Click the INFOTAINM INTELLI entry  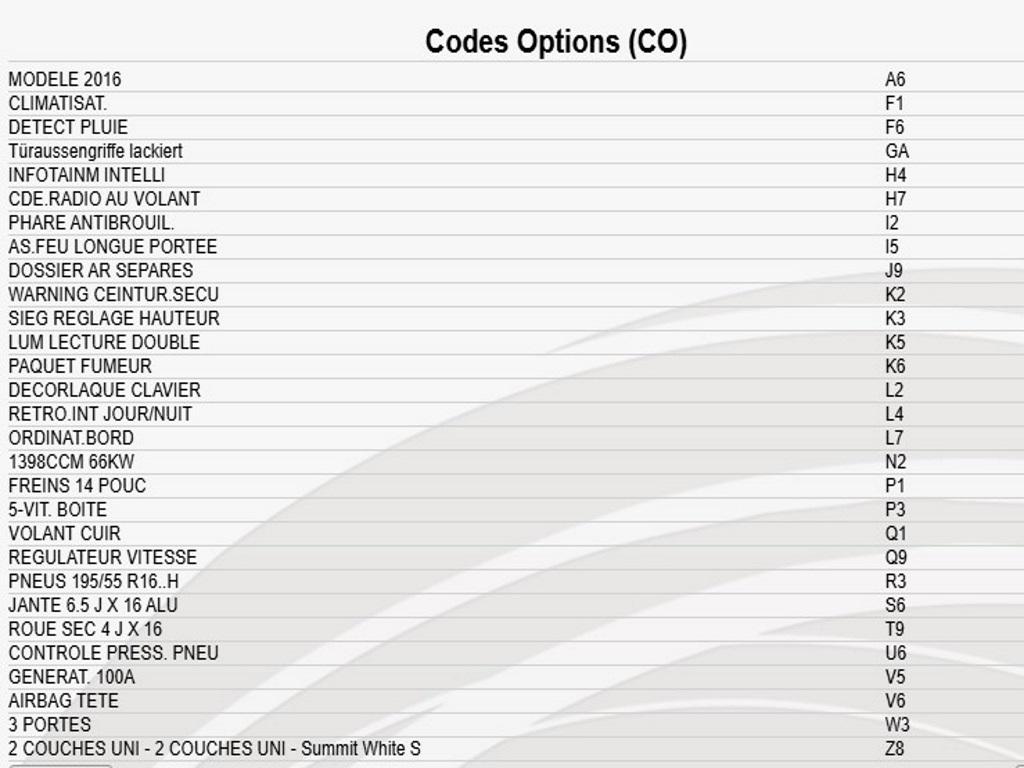tap(87, 175)
